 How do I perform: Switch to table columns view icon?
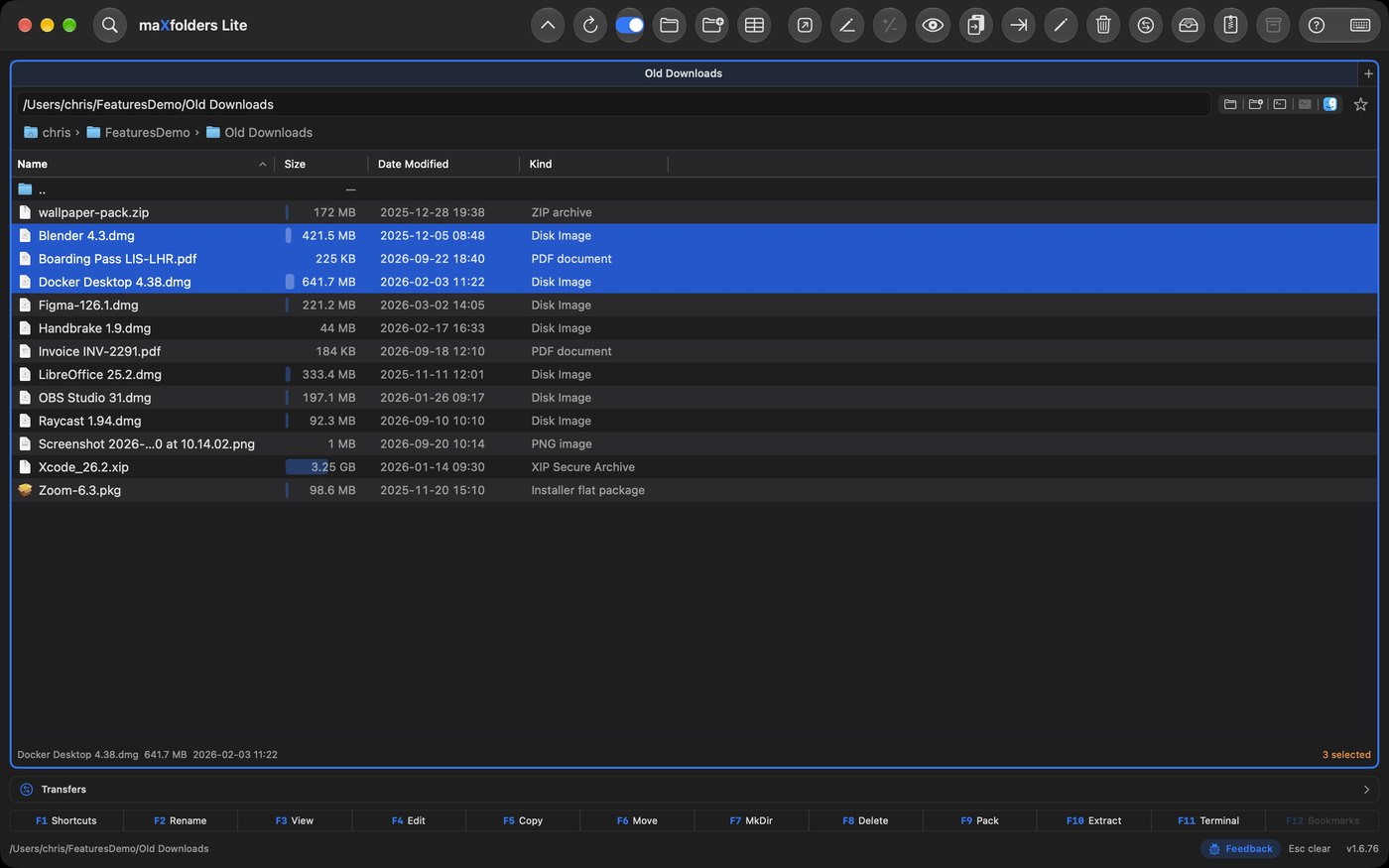tap(755, 25)
